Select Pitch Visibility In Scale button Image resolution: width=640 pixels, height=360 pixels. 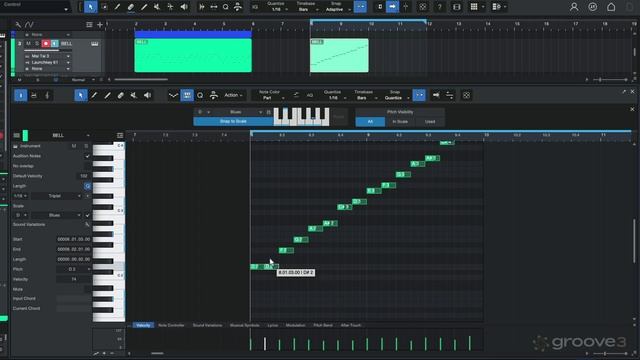[x=400, y=122]
